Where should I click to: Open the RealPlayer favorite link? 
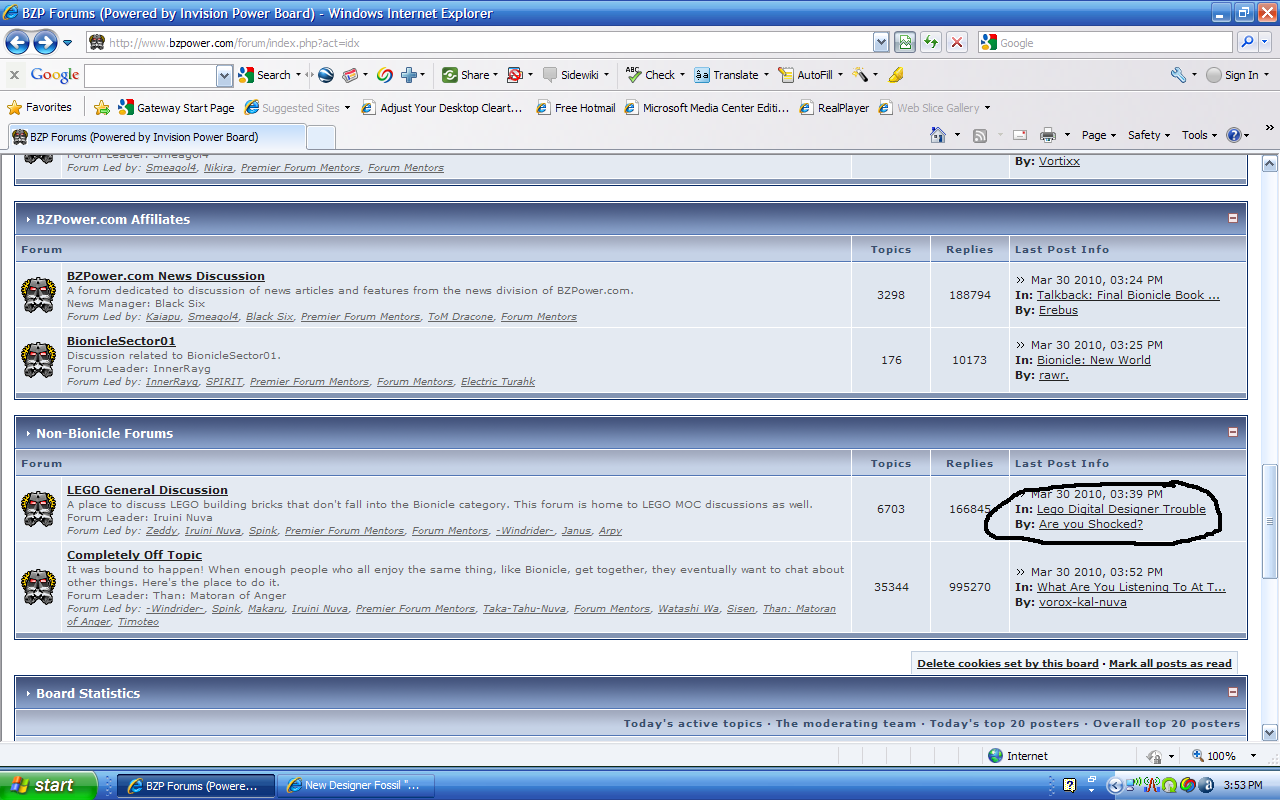click(x=835, y=108)
